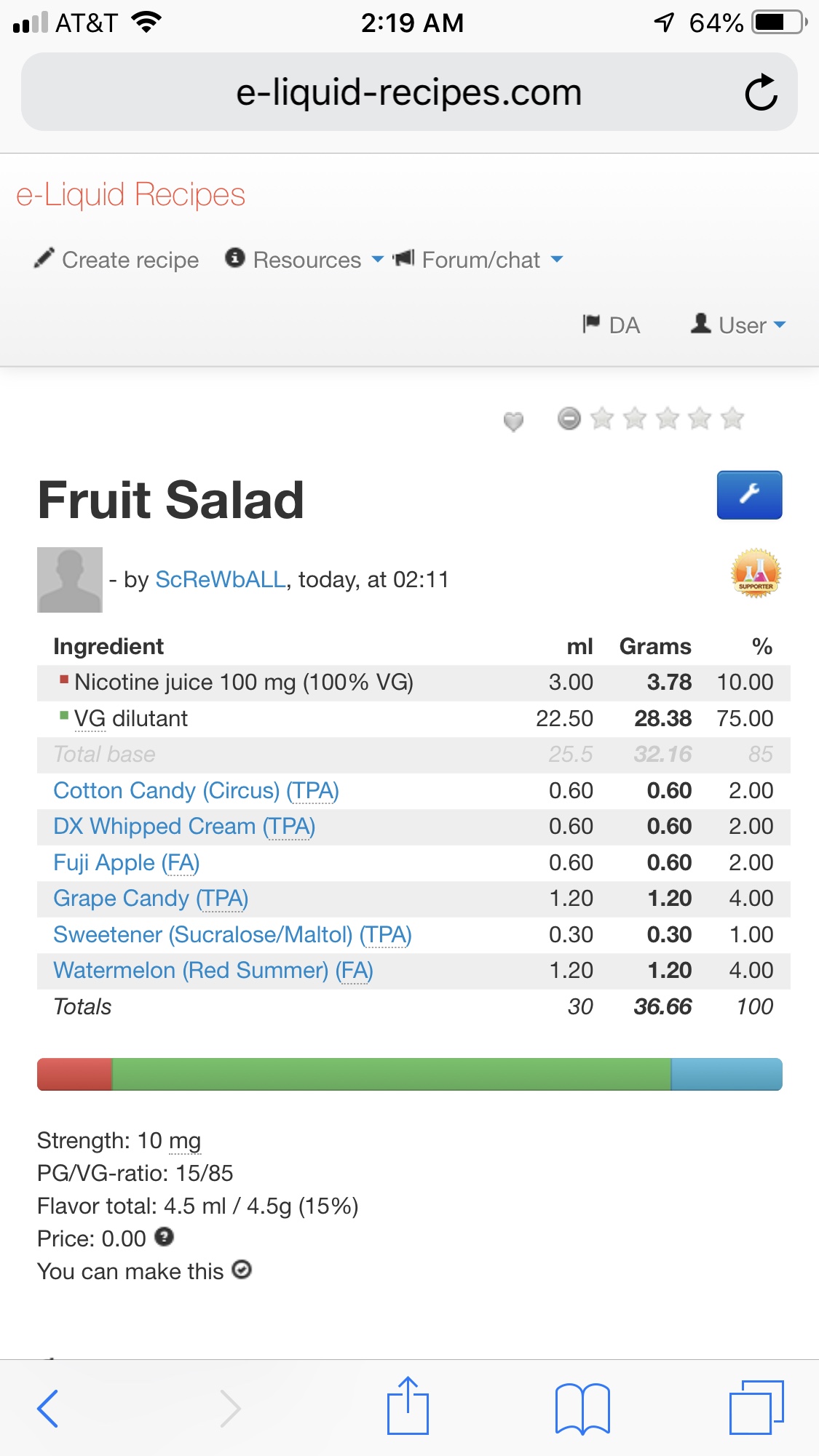
Task: Tap the heart favorite icon
Action: (x=513, y=421)
